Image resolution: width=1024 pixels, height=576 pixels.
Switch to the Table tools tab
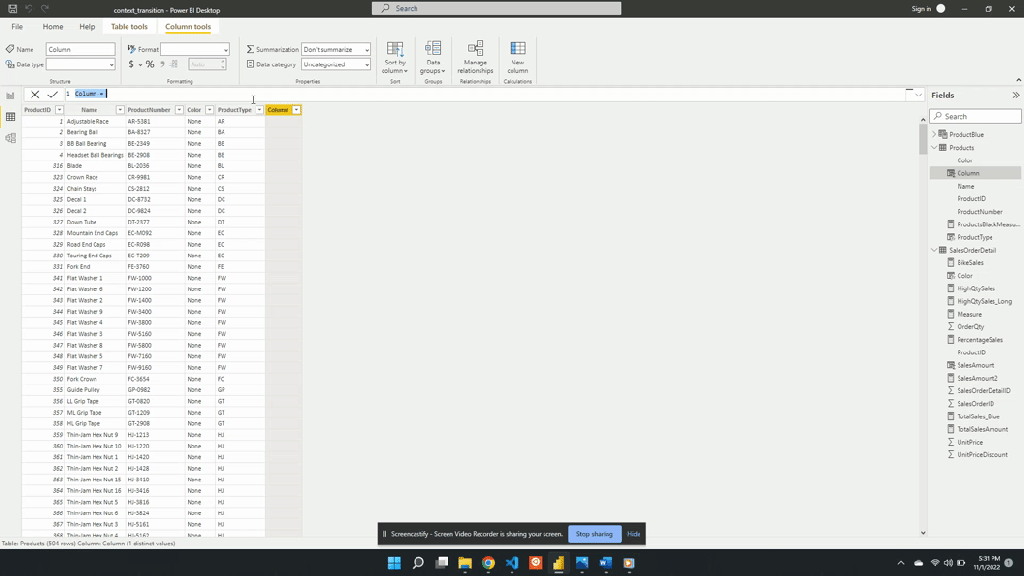pos(129,27)
